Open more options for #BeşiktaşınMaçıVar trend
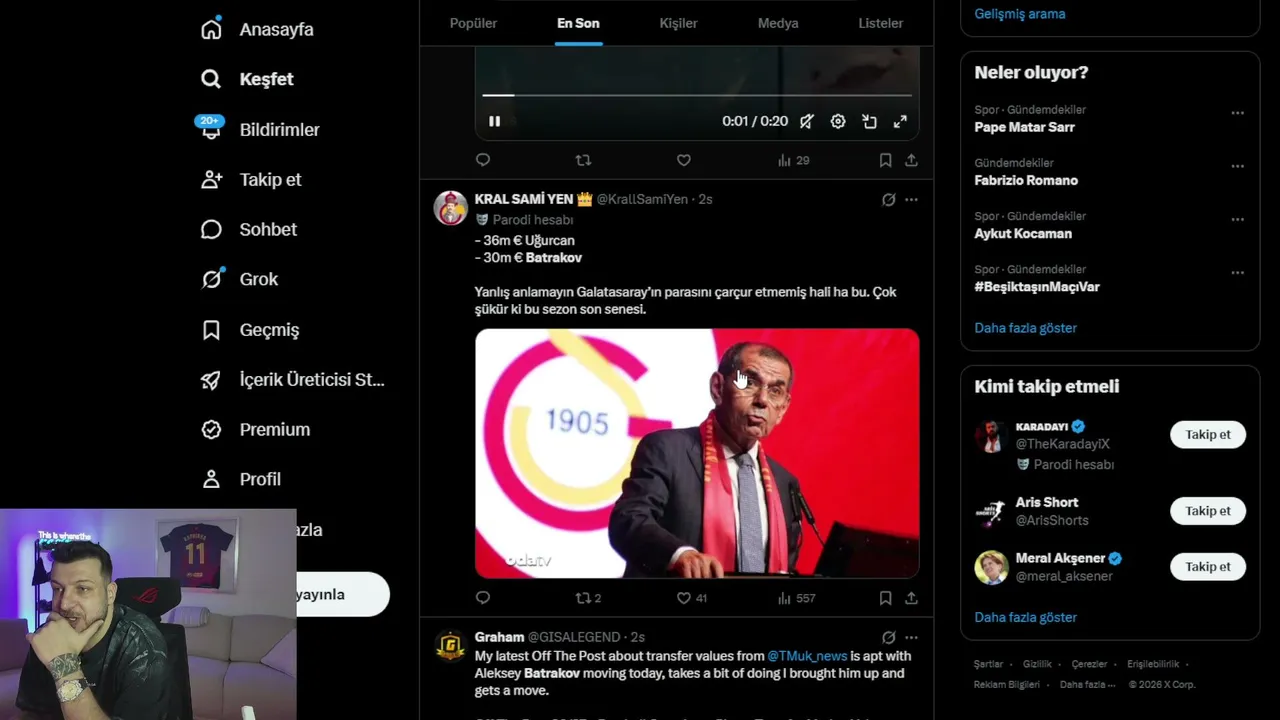Image resolution: width=1280 pixels, height=720 pixels. [x=1237, y=272]
